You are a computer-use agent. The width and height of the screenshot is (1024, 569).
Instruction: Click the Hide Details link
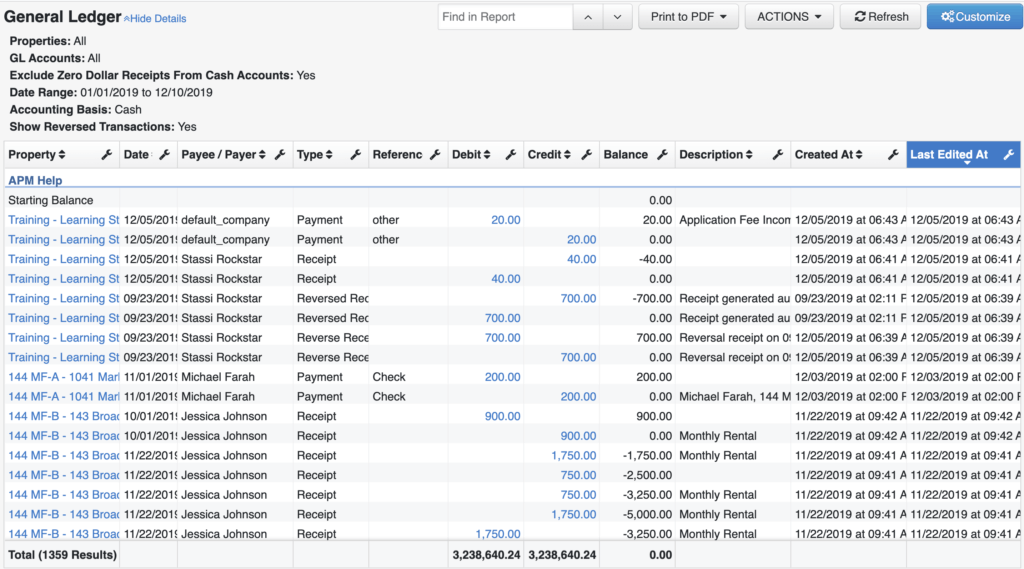tap(155, 19)
